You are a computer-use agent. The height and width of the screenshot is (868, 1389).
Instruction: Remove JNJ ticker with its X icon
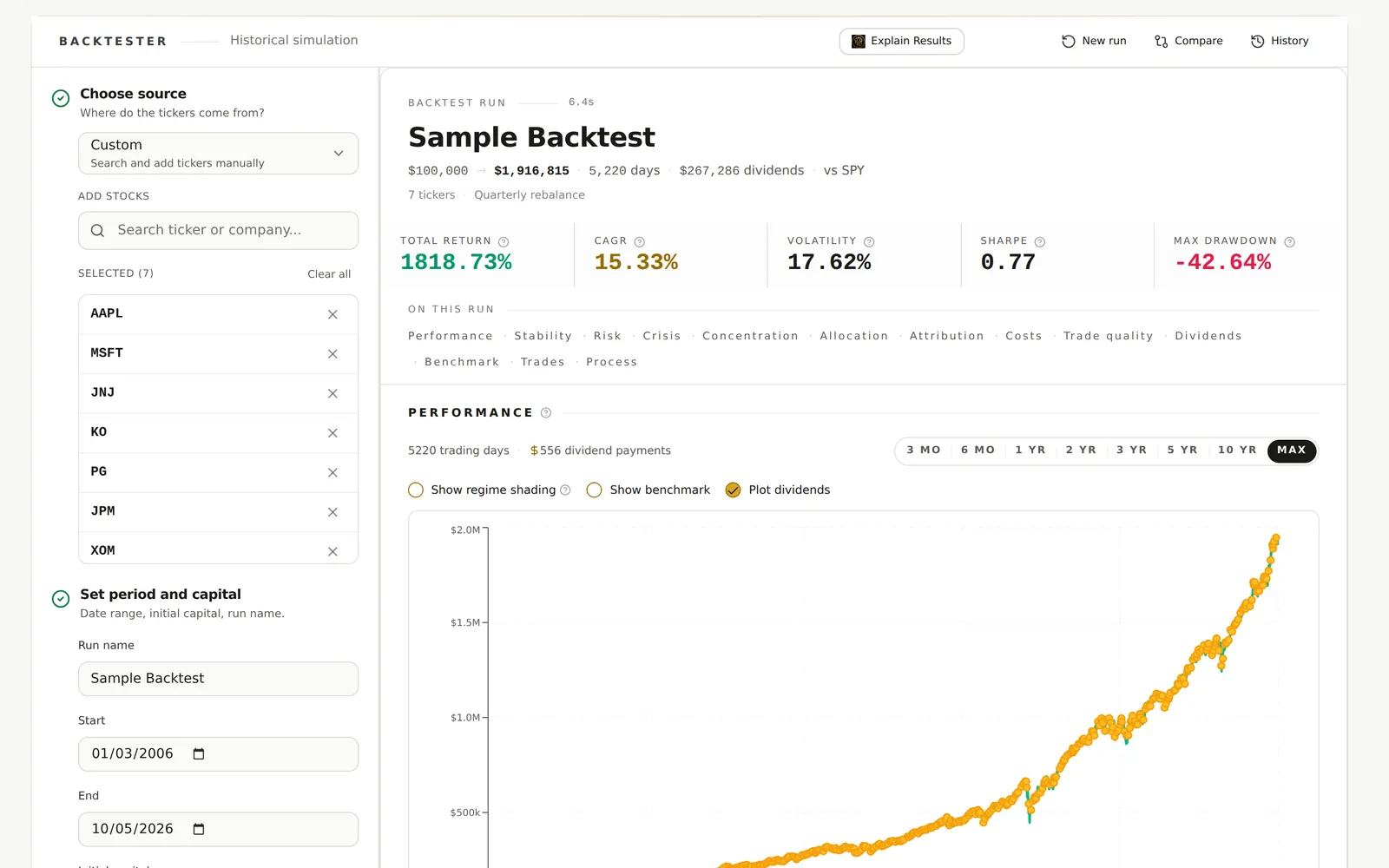pos(332,393)
